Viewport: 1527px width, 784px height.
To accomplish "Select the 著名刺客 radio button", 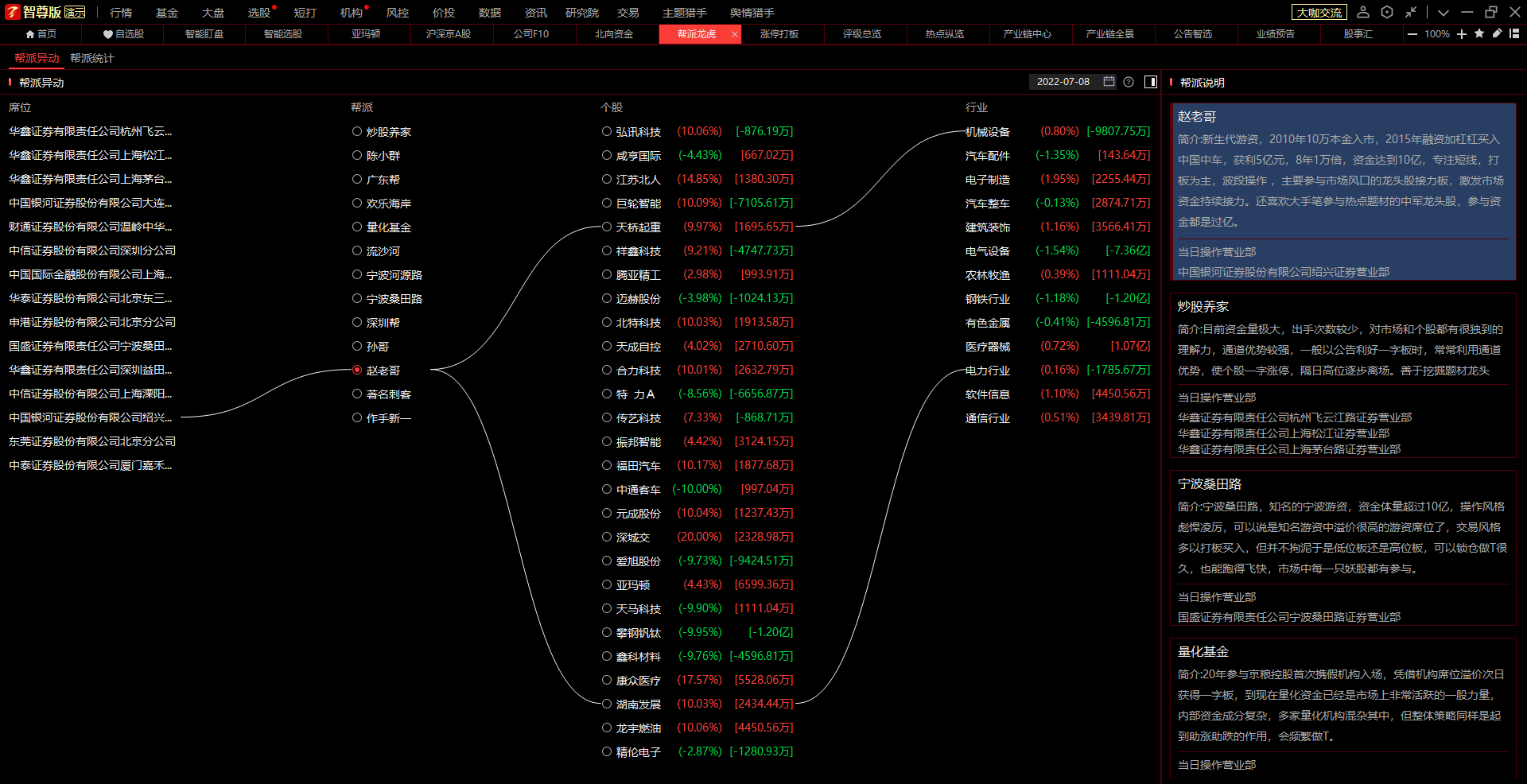I will (x=357, y=394).
